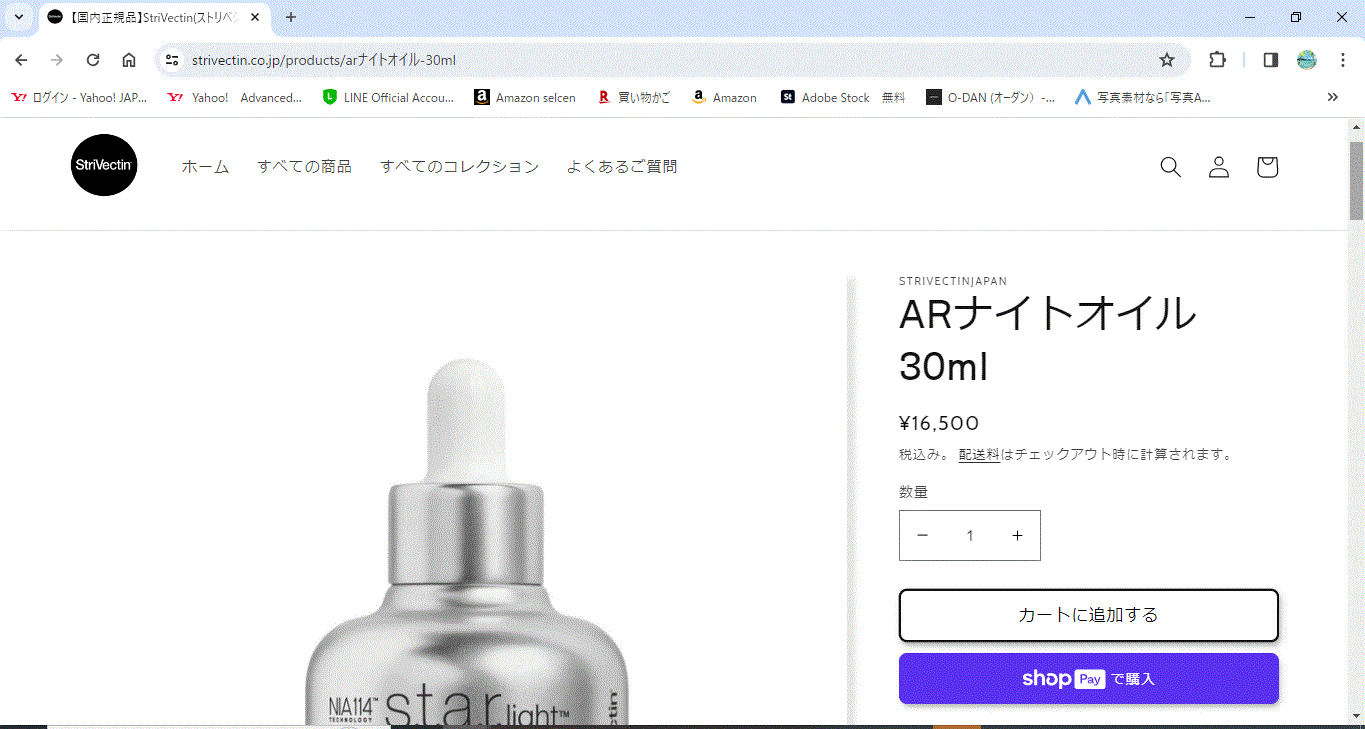Click the StriVectin round logo
Viewport: 1365px width, 729px height.
tap(104, 165)
